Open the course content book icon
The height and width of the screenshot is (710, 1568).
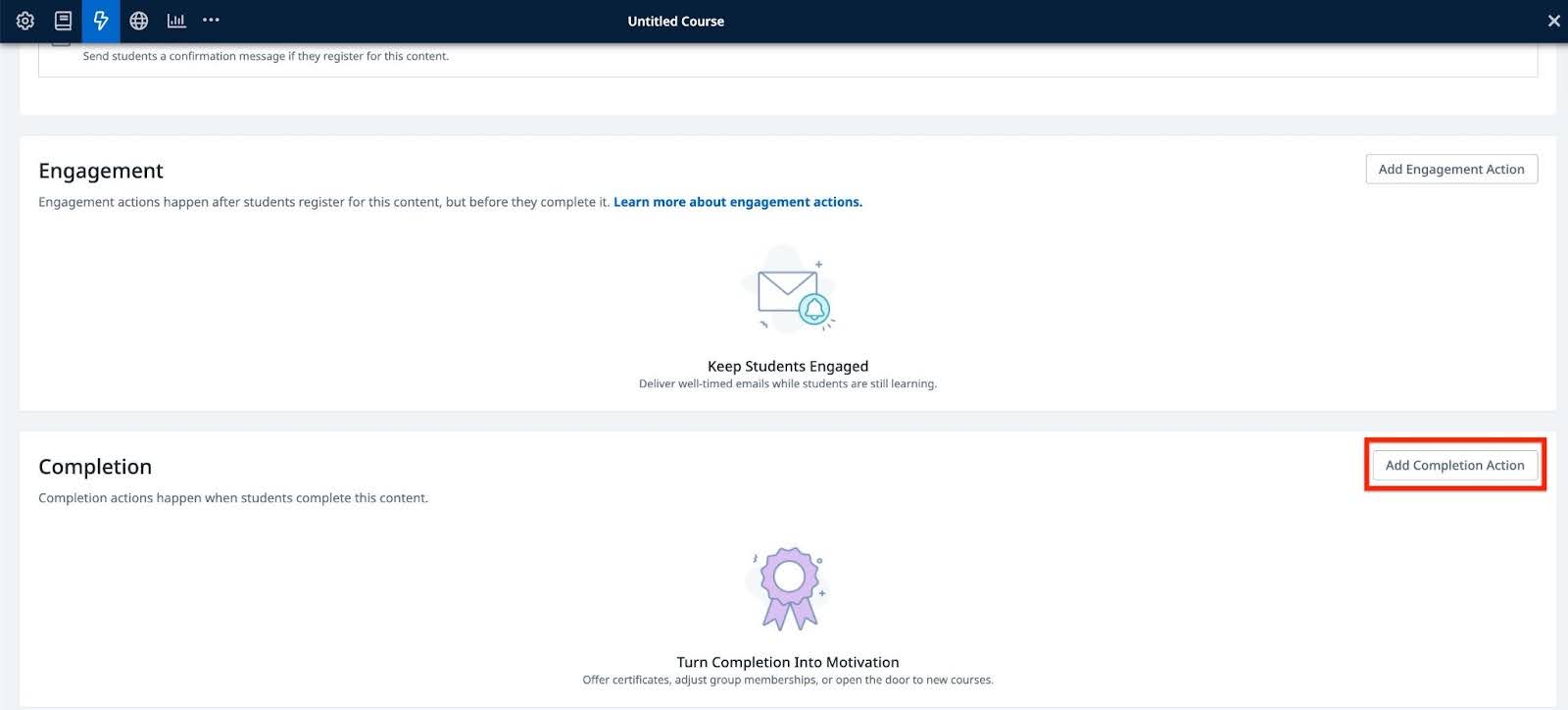coord(63,21)
